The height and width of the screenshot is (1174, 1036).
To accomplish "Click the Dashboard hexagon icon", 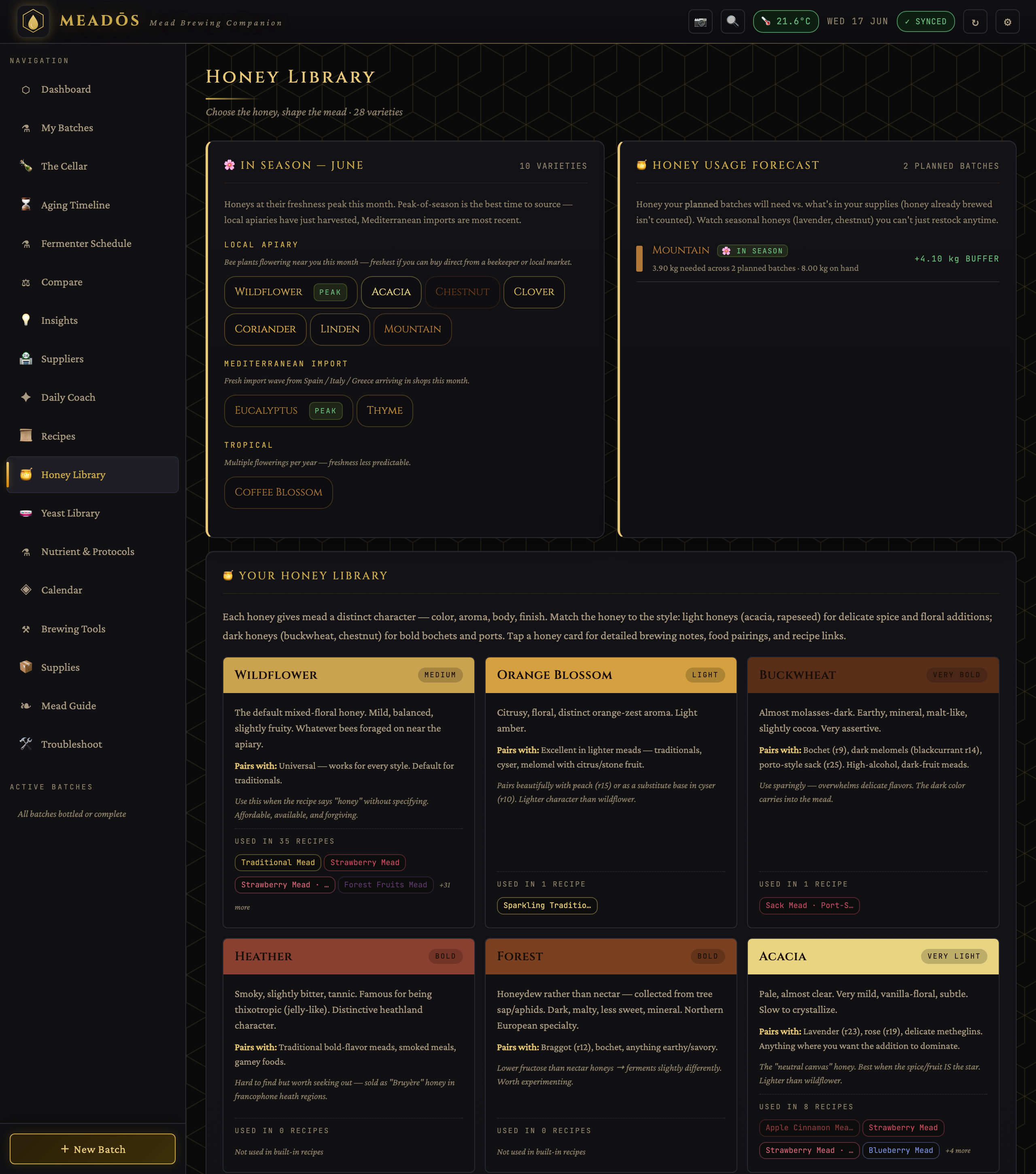I will 26,89.
